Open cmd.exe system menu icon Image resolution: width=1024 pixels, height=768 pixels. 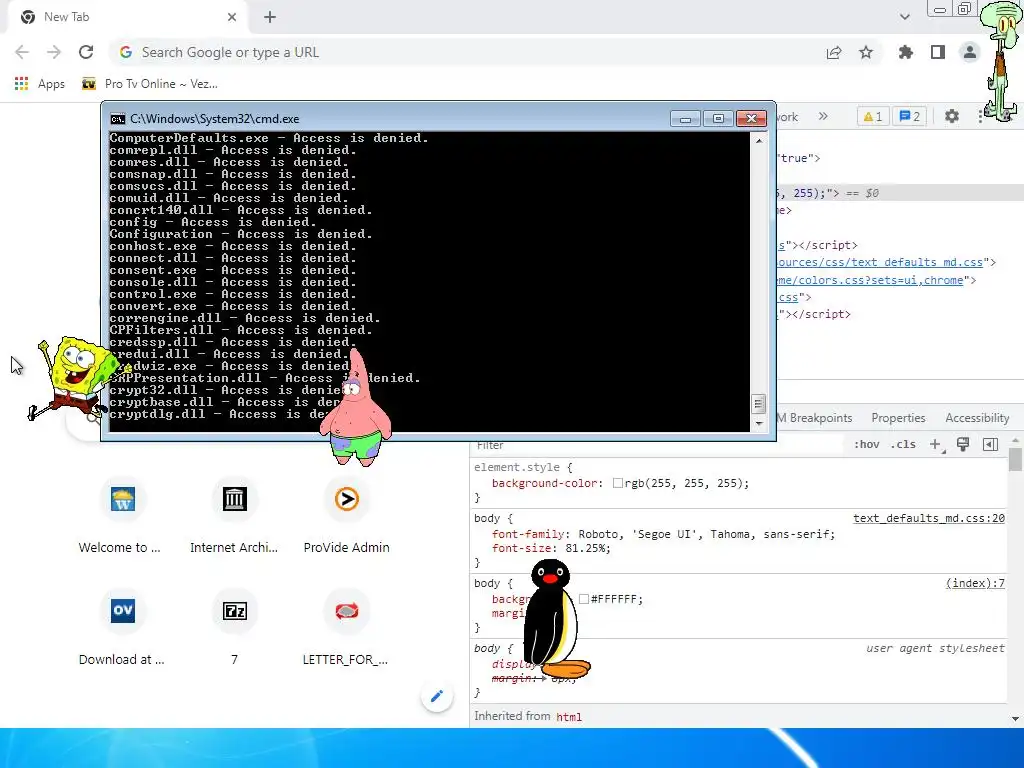coord(118,119)
